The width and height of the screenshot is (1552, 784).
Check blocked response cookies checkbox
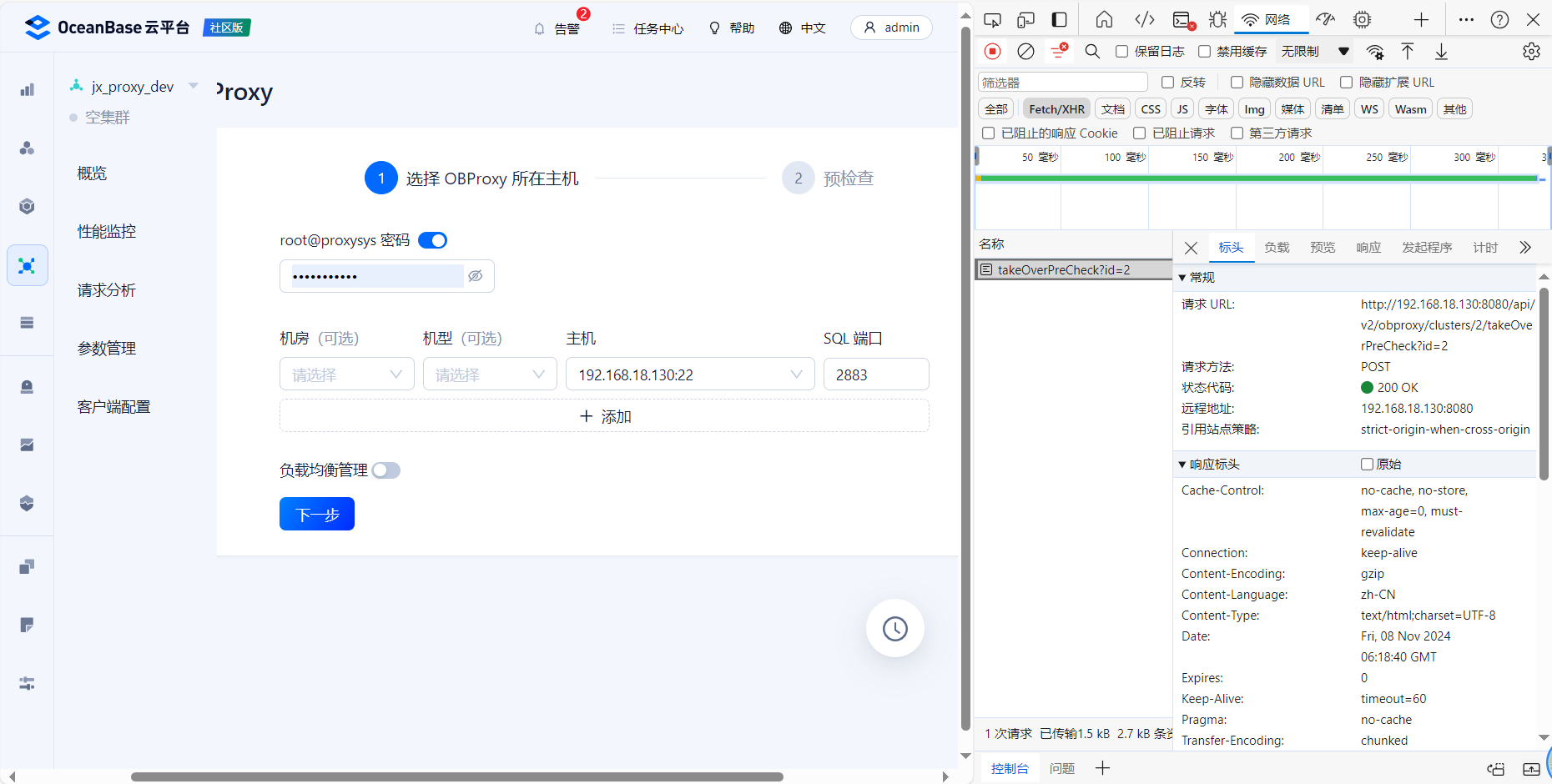(989, 133)
